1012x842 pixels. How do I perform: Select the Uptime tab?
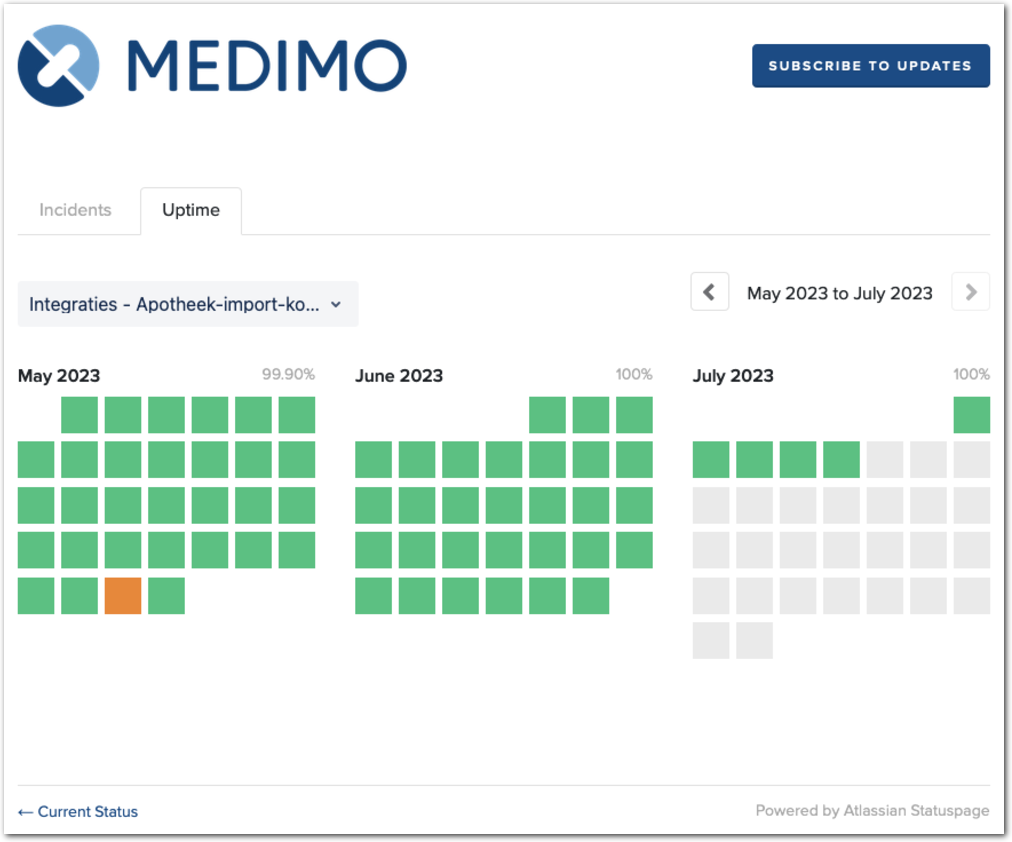pyautogui.click(x=191, y=210)
